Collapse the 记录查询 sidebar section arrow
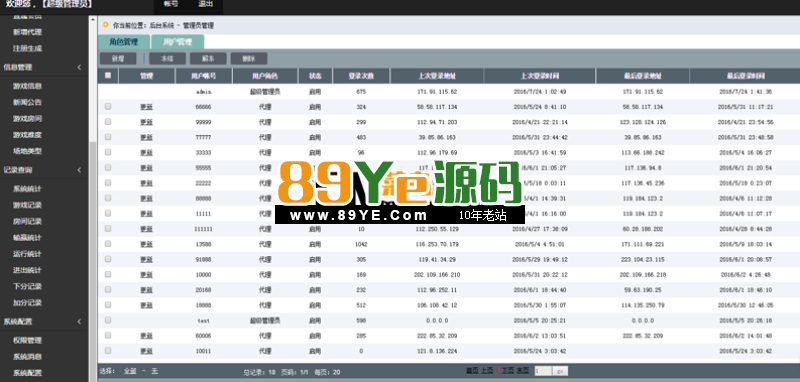Viewport: 800px width, 382px height. click(79, 170)
